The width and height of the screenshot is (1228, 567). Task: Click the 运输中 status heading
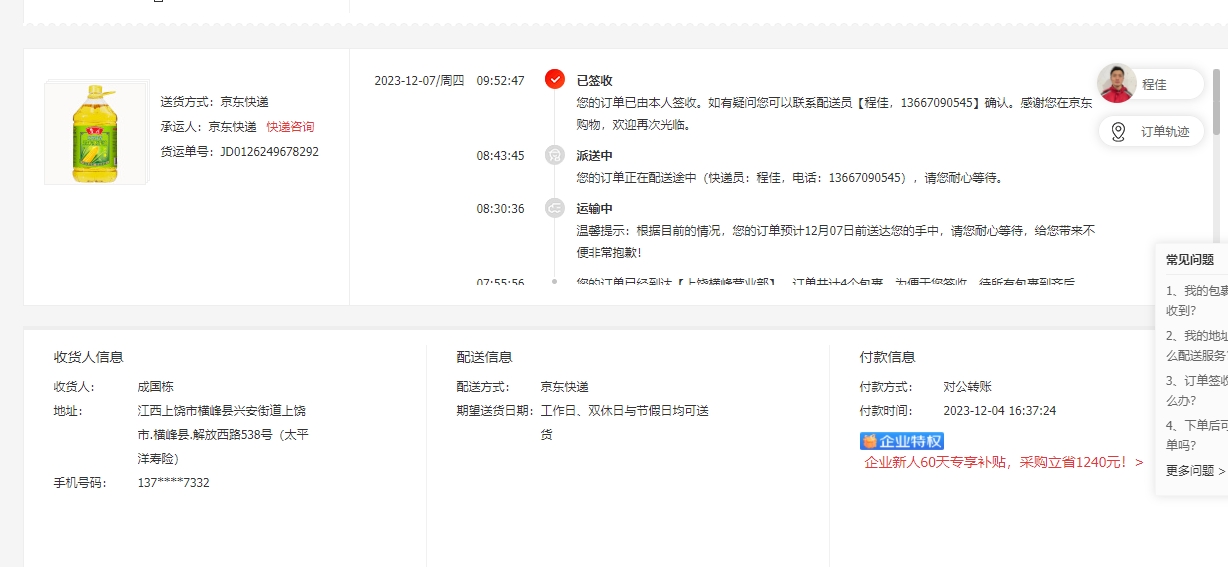594,209
